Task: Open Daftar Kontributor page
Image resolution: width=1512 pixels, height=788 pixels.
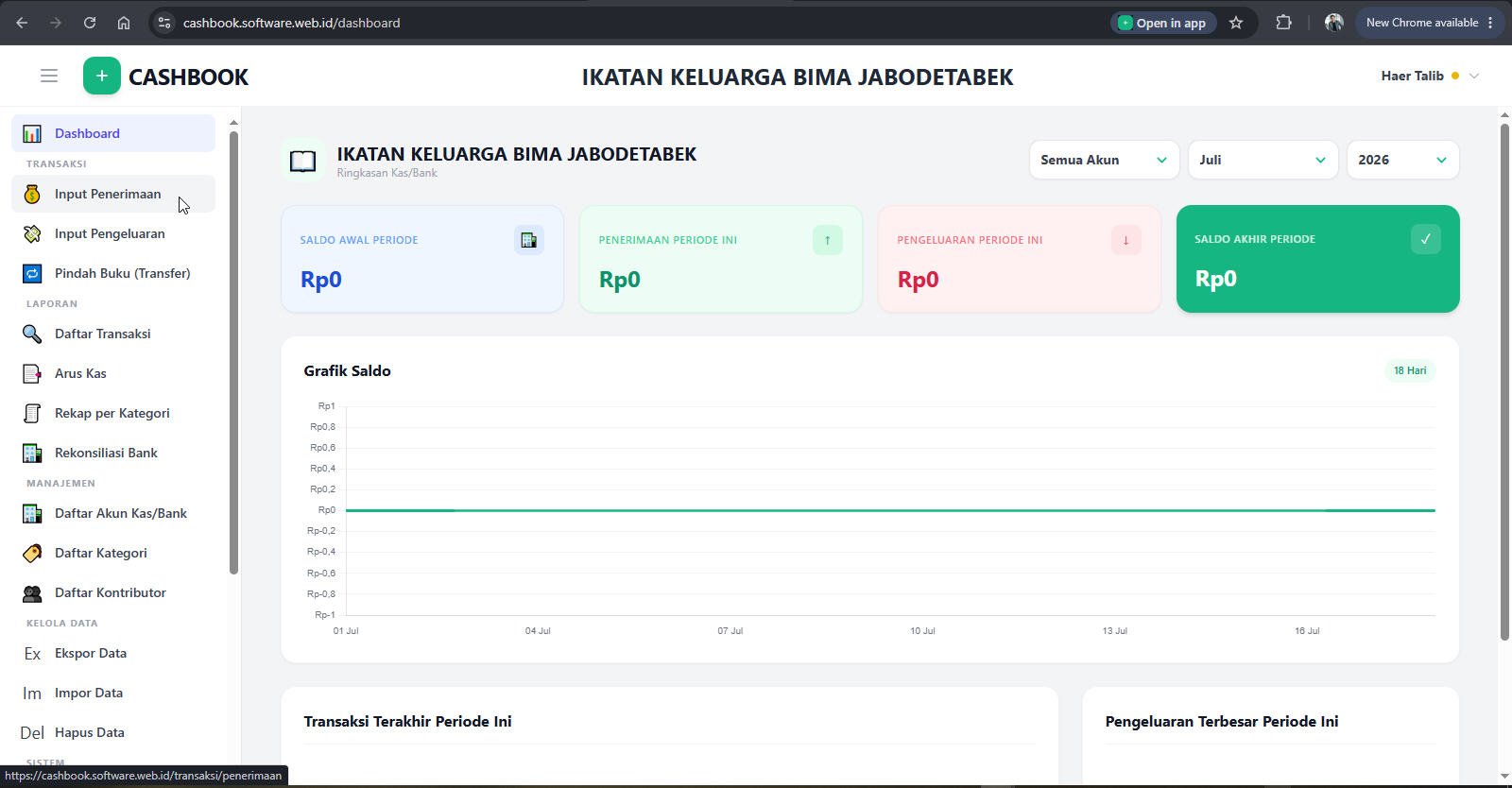Action: click(x=113, y=592)
